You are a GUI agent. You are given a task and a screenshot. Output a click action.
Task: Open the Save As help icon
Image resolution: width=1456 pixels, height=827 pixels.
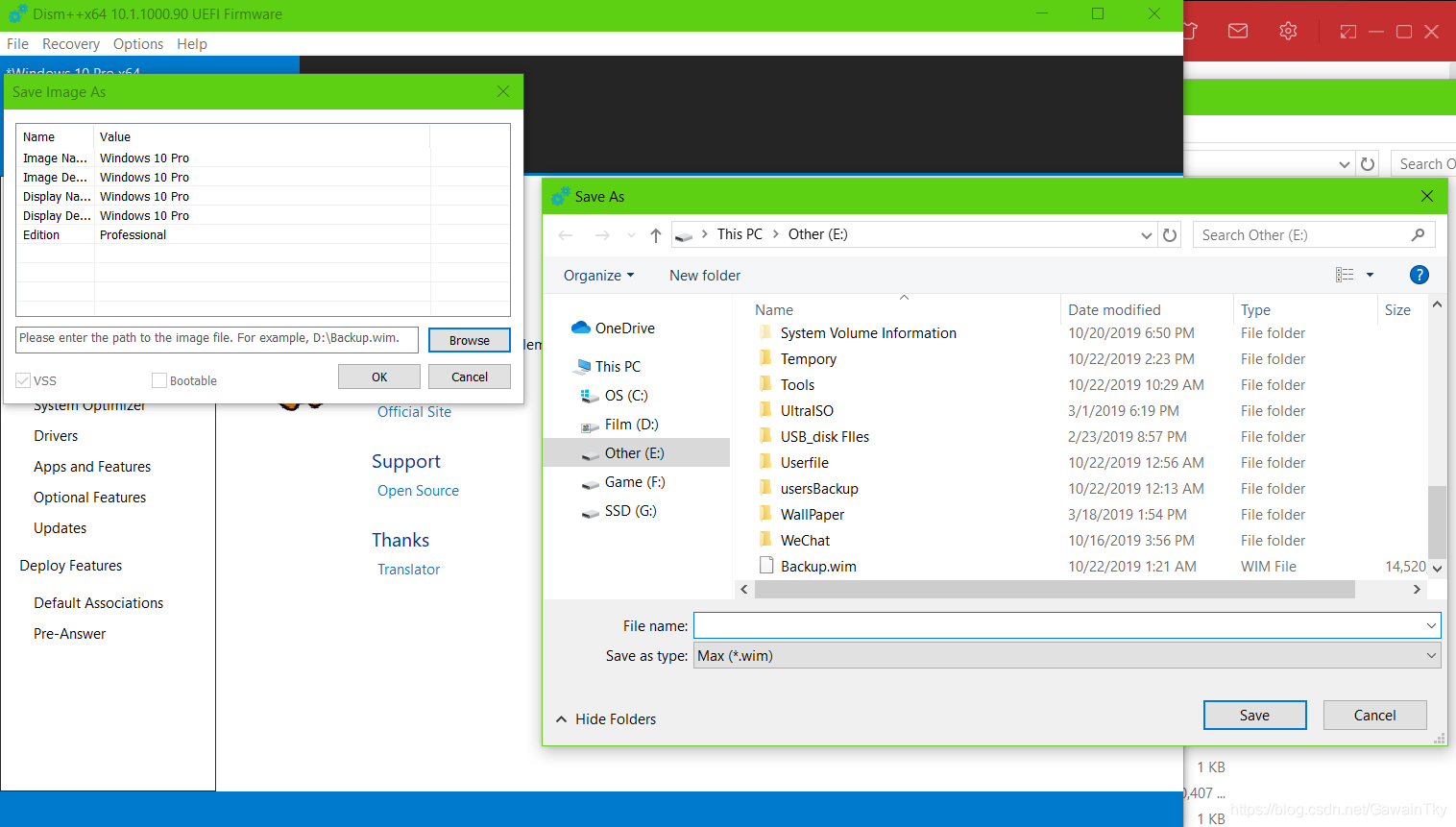click(1419, 275)
